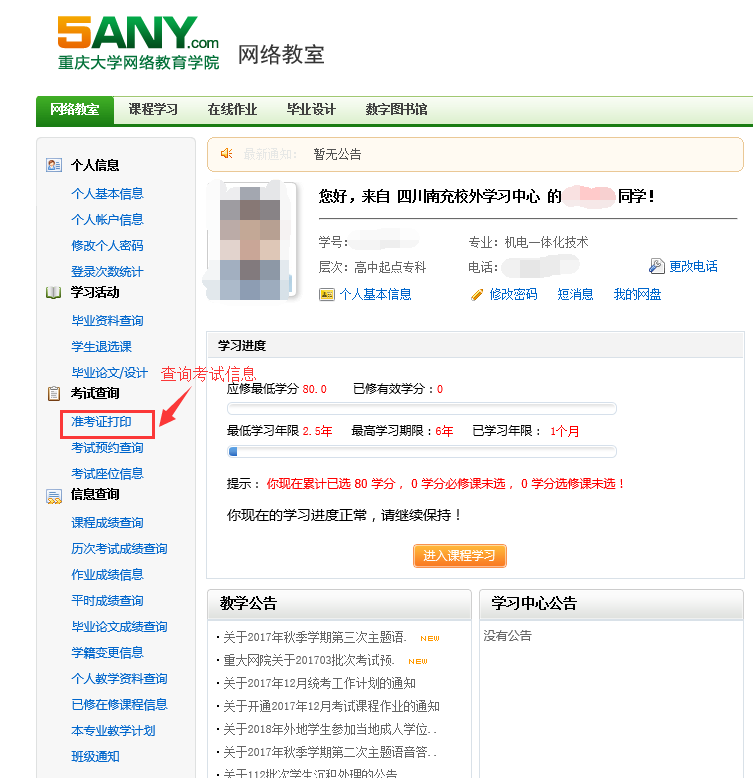The width and height of the screenshot is (753, 778).
Task: Click the 更改电话 edit icon
Action: click(x=657, y=266)
